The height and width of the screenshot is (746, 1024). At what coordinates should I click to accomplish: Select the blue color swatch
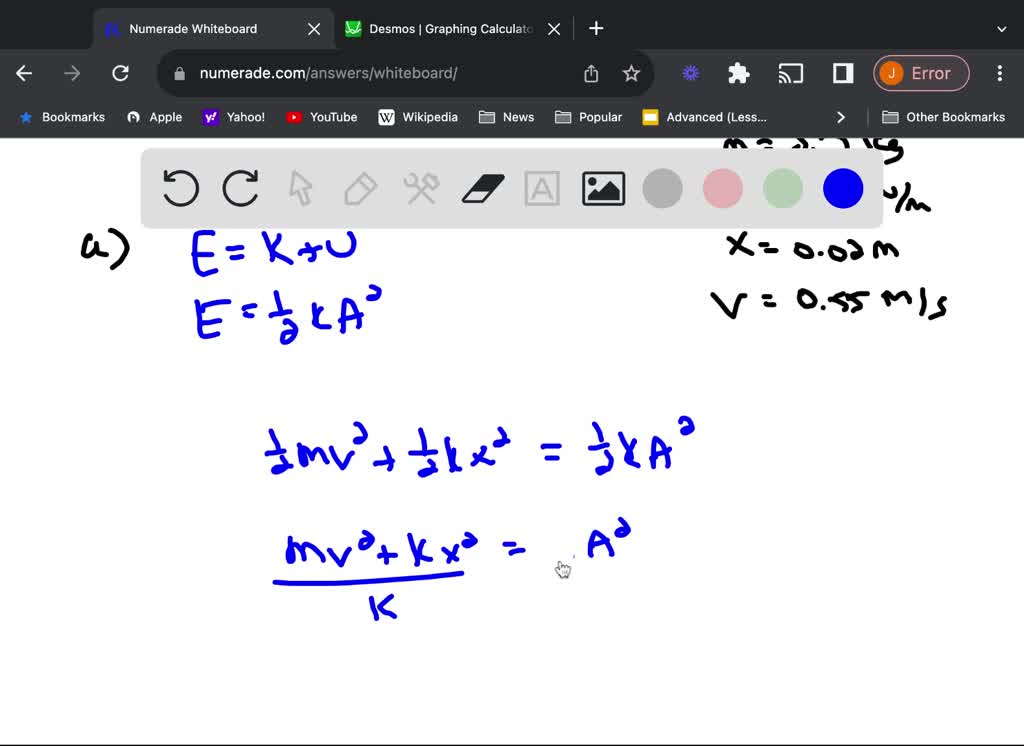[x=842, y=188]
